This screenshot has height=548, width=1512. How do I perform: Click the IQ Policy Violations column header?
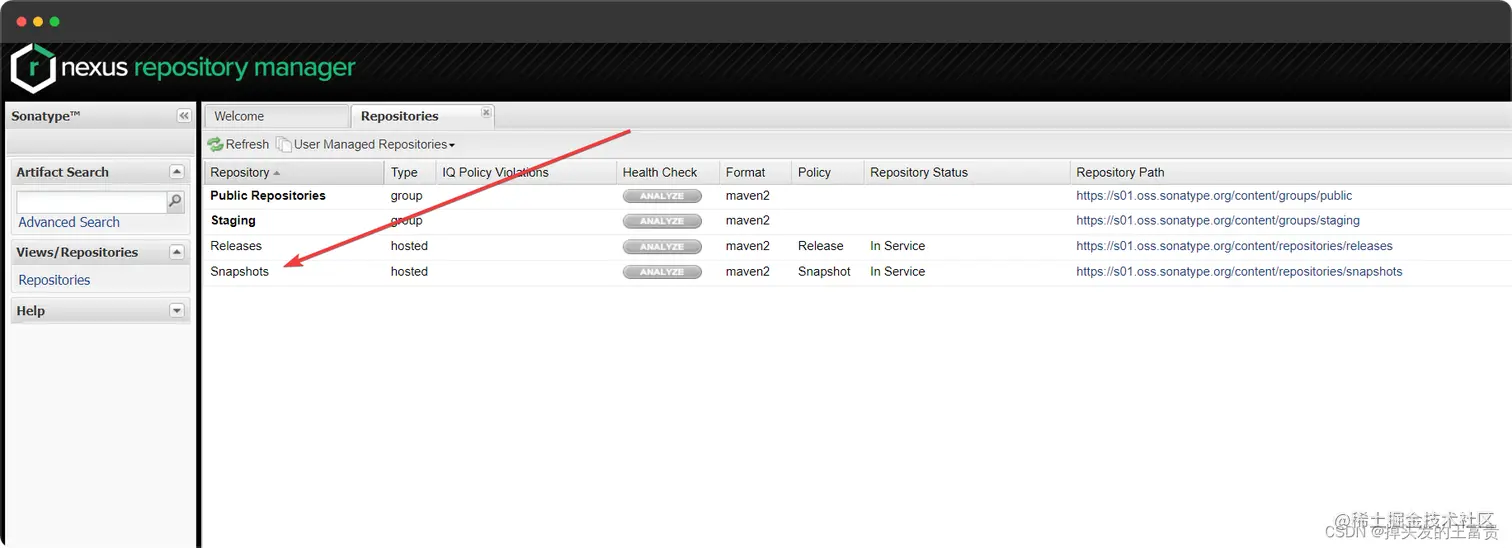526,172
